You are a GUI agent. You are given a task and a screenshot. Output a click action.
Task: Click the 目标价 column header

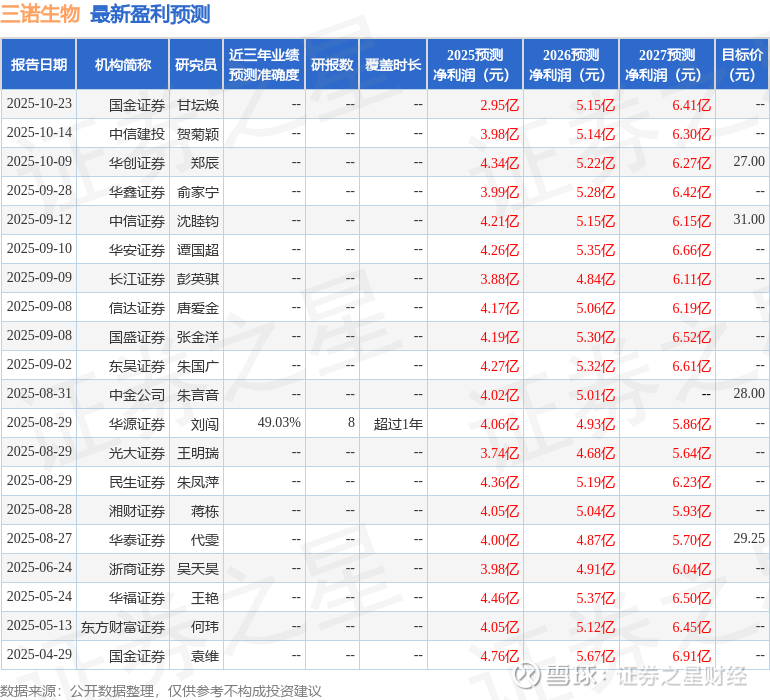742,64
